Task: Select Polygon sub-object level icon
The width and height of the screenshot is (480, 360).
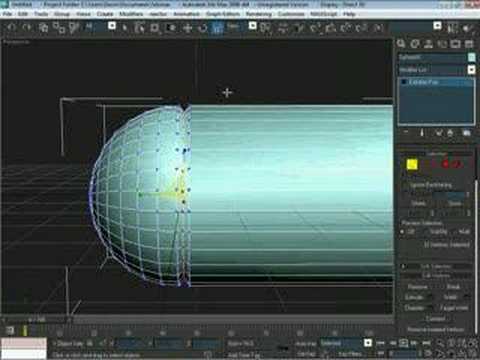Action: pos(445,164)
